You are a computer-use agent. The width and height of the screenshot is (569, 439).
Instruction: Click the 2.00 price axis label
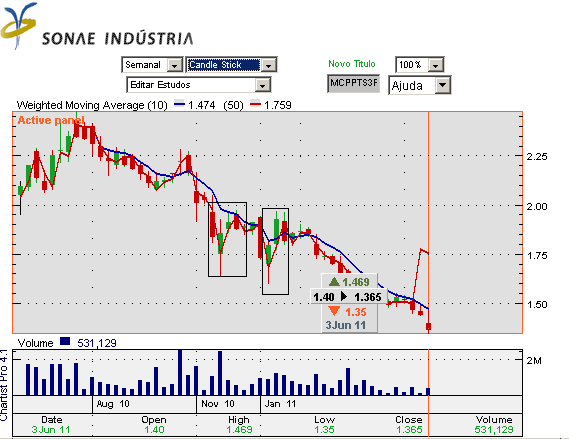[537, 206]
